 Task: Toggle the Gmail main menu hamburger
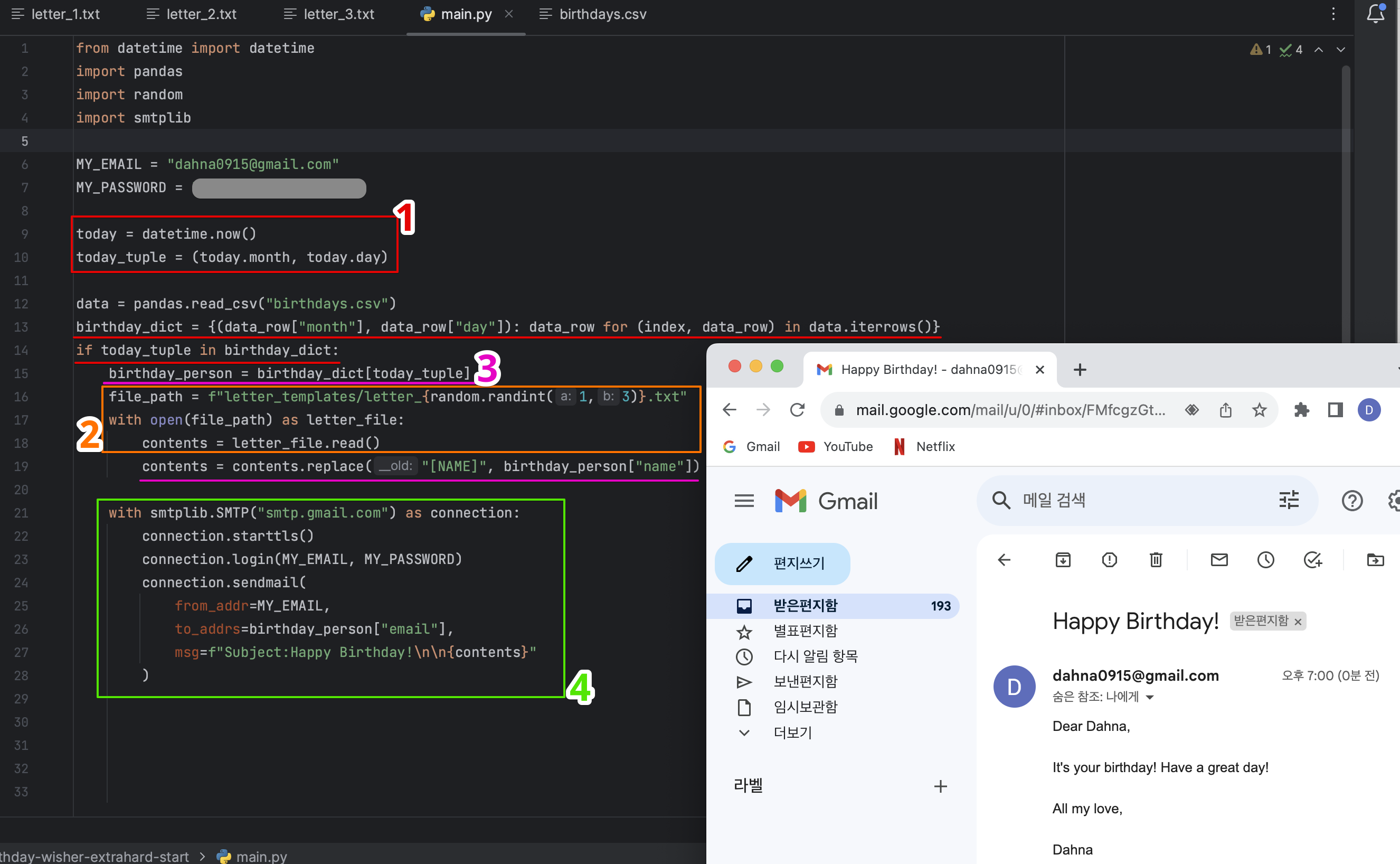[744, 501]
